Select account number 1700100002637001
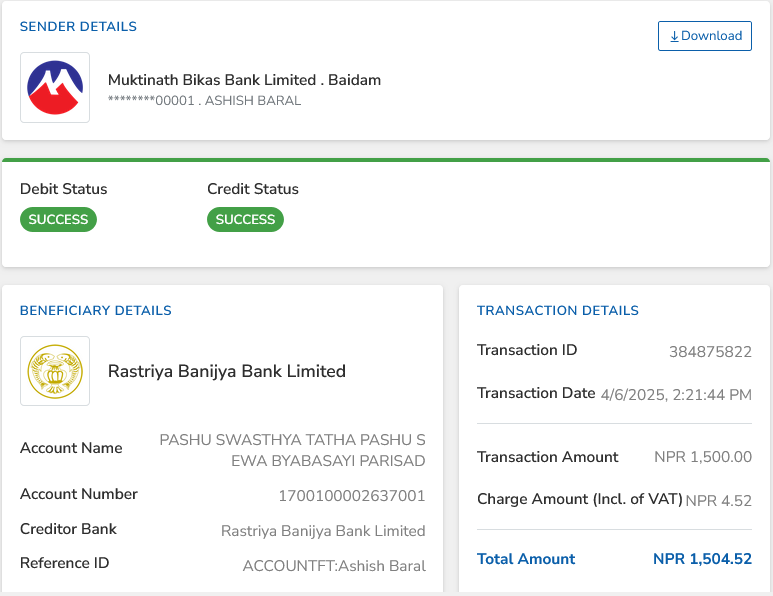 coord(352,495)
